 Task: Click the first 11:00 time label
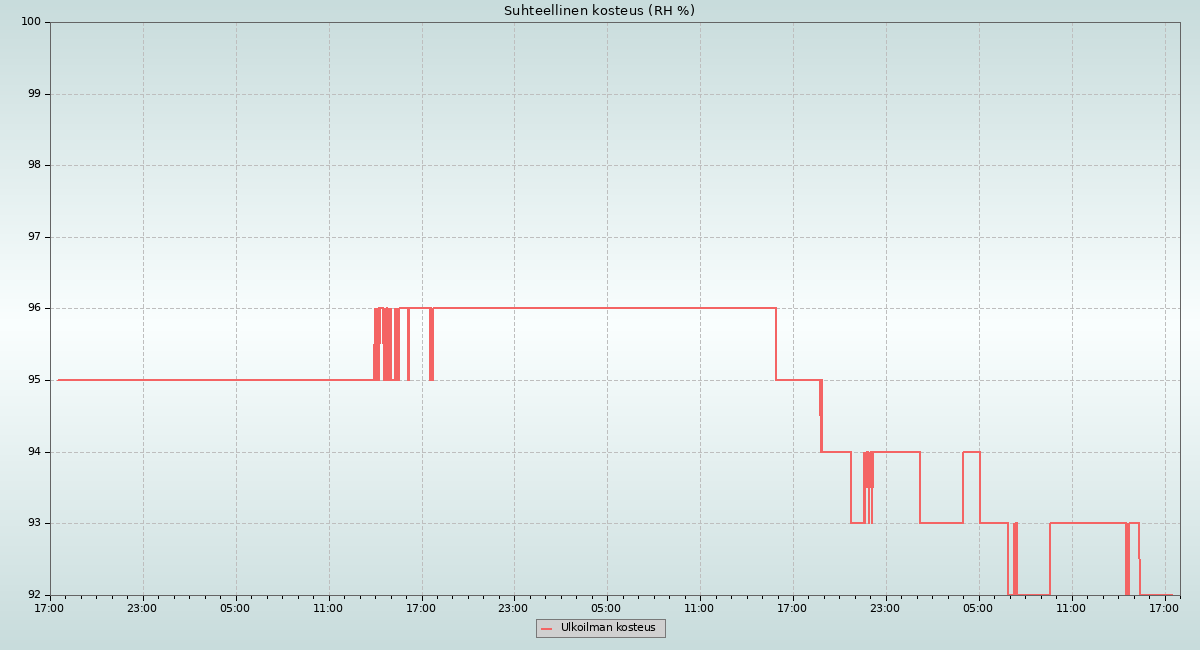click(x=328, y=608)
